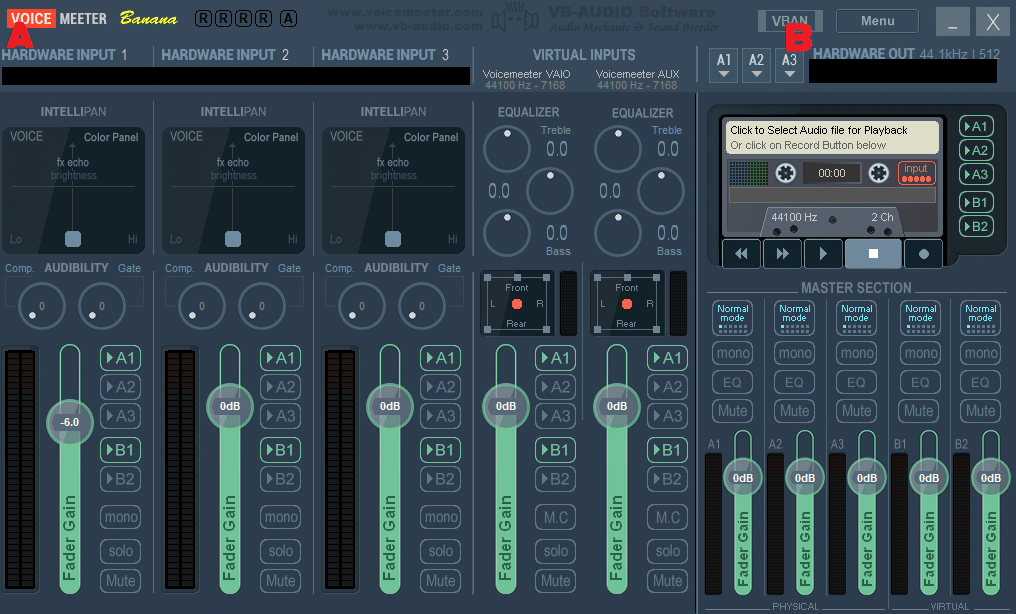Route recorder playback to A2 bus
Viewport: 1016px width, 614px height.
[x=976, y=150]
